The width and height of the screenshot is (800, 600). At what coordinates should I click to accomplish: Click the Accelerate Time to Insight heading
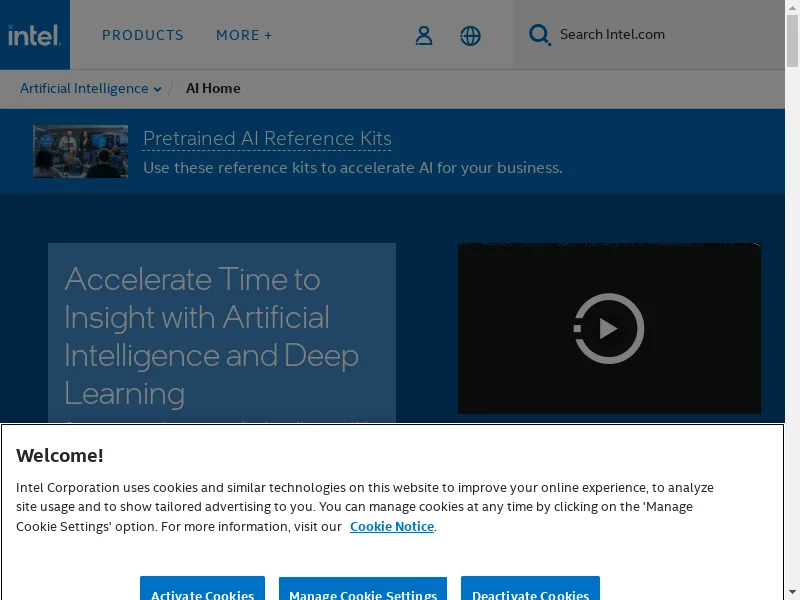(211, 336)
